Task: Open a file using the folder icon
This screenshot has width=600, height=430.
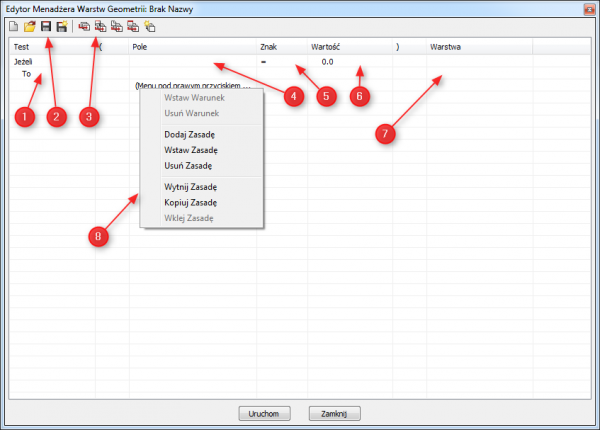Action: pyautogui.click(x=31, y=27)
